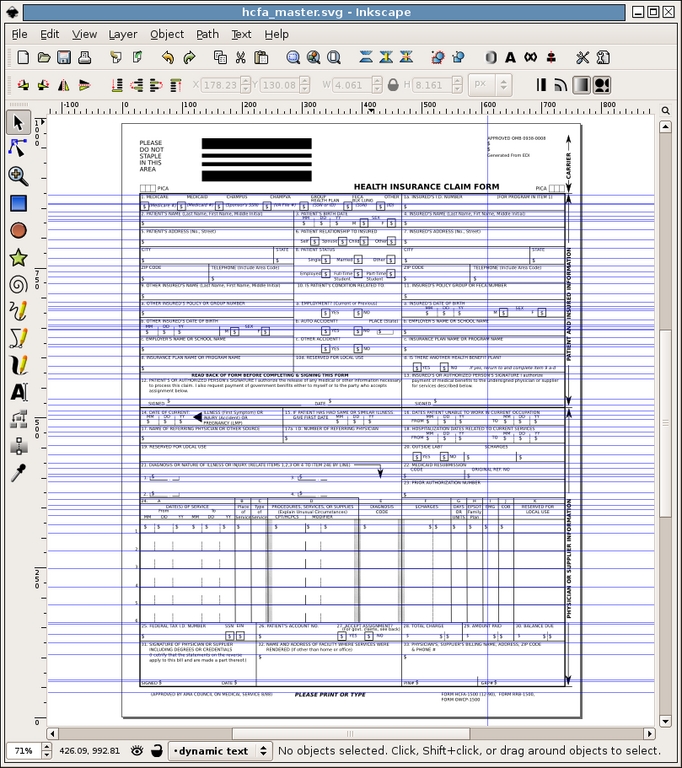682x768 pixels.
Task: Click the Save document icon
Action: tap(64, 58)
